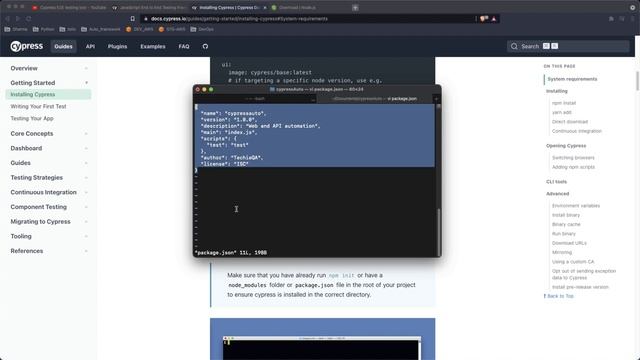The width and height of the screenshot is (640, 360).
Task: Expand the Testing Strategies sidebar section
Action: [49, 178]
